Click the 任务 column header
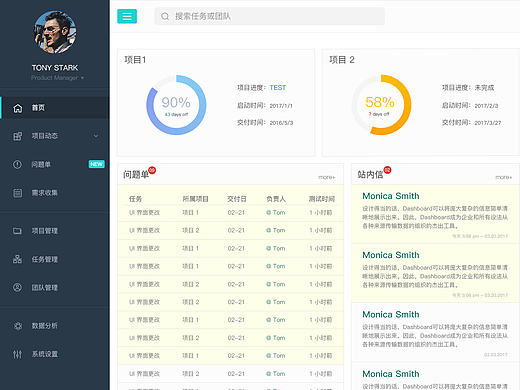Image resolution: width=520 pixels, height=390 pixels. (135, 199)
